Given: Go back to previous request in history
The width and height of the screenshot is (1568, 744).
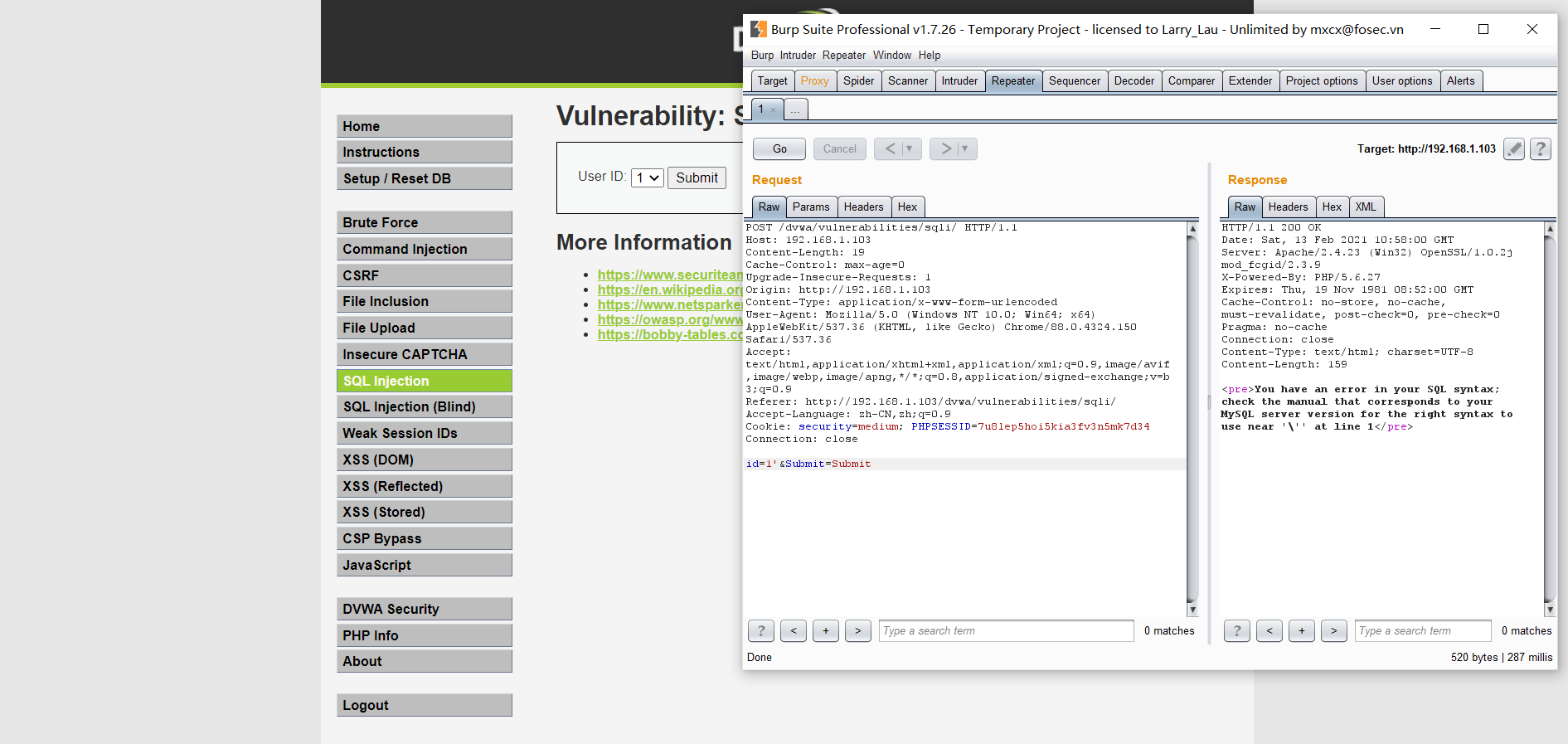Looking at the screenshot, I should pos(890,149).
